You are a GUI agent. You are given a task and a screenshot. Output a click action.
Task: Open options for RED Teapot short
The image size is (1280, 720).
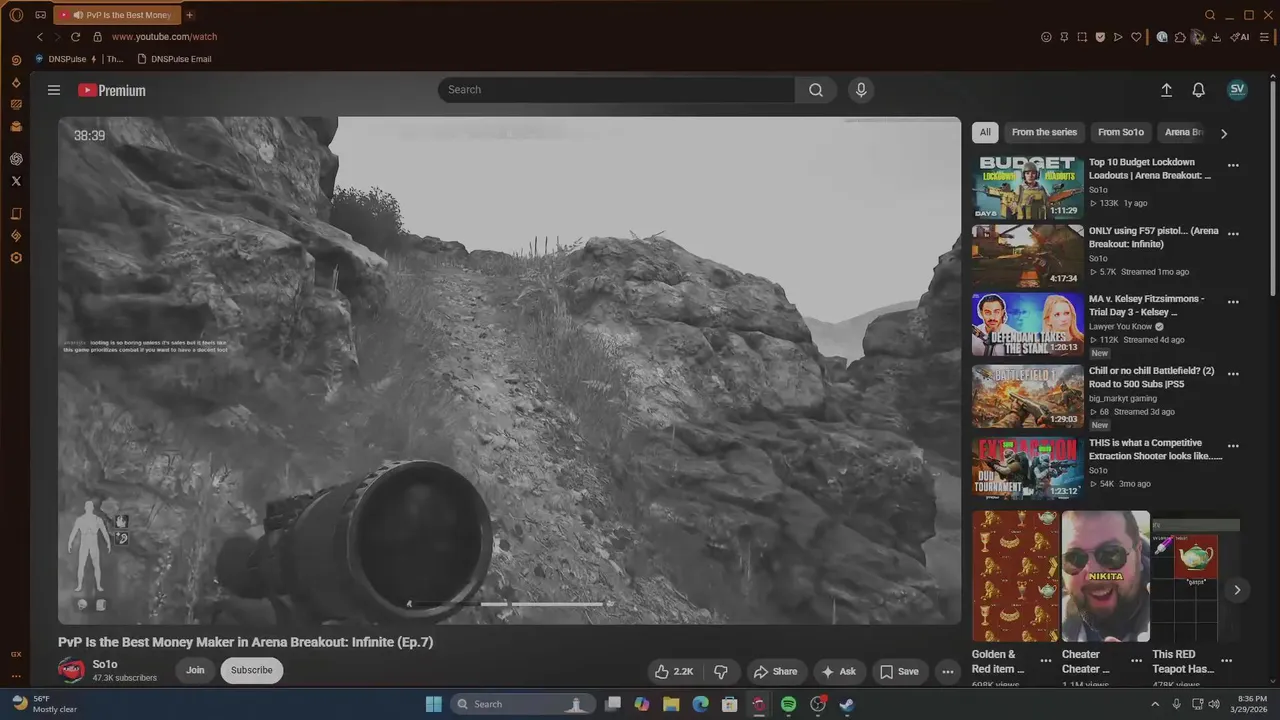[1226, 661]
